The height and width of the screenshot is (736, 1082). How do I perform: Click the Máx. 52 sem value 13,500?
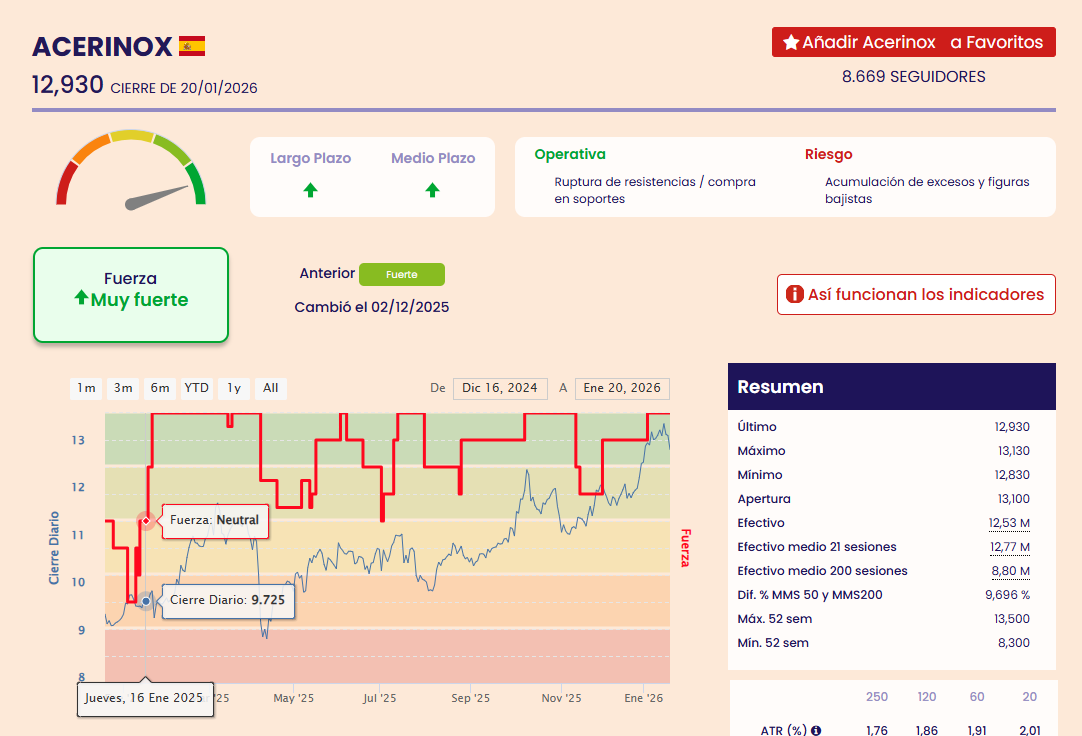(1012, 619)
